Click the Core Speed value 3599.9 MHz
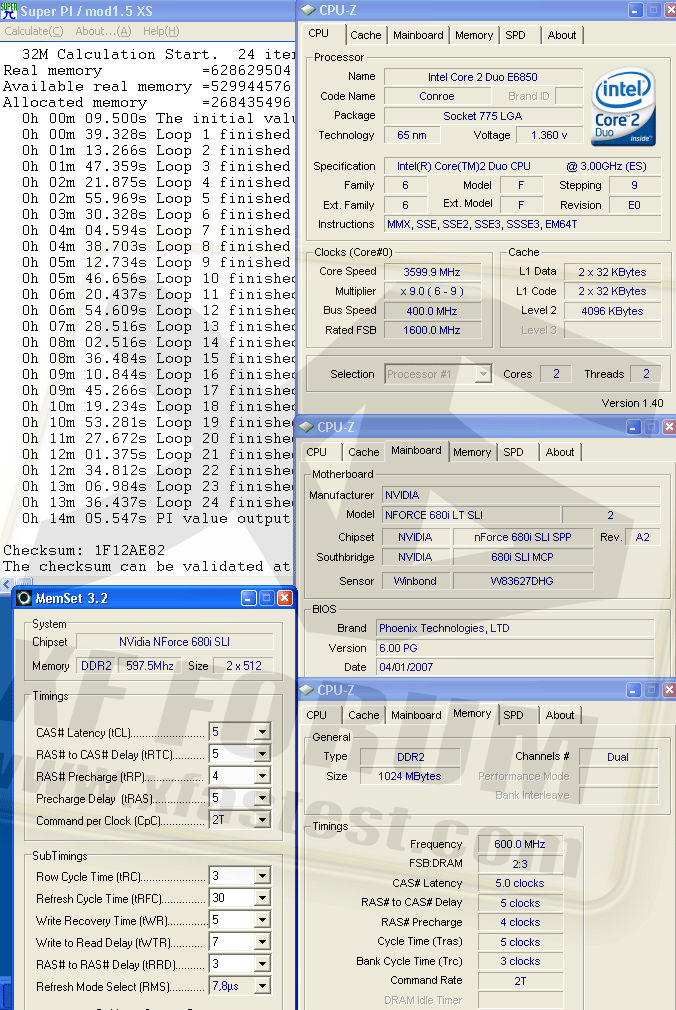676x1010 pixels. click(432, 272)
